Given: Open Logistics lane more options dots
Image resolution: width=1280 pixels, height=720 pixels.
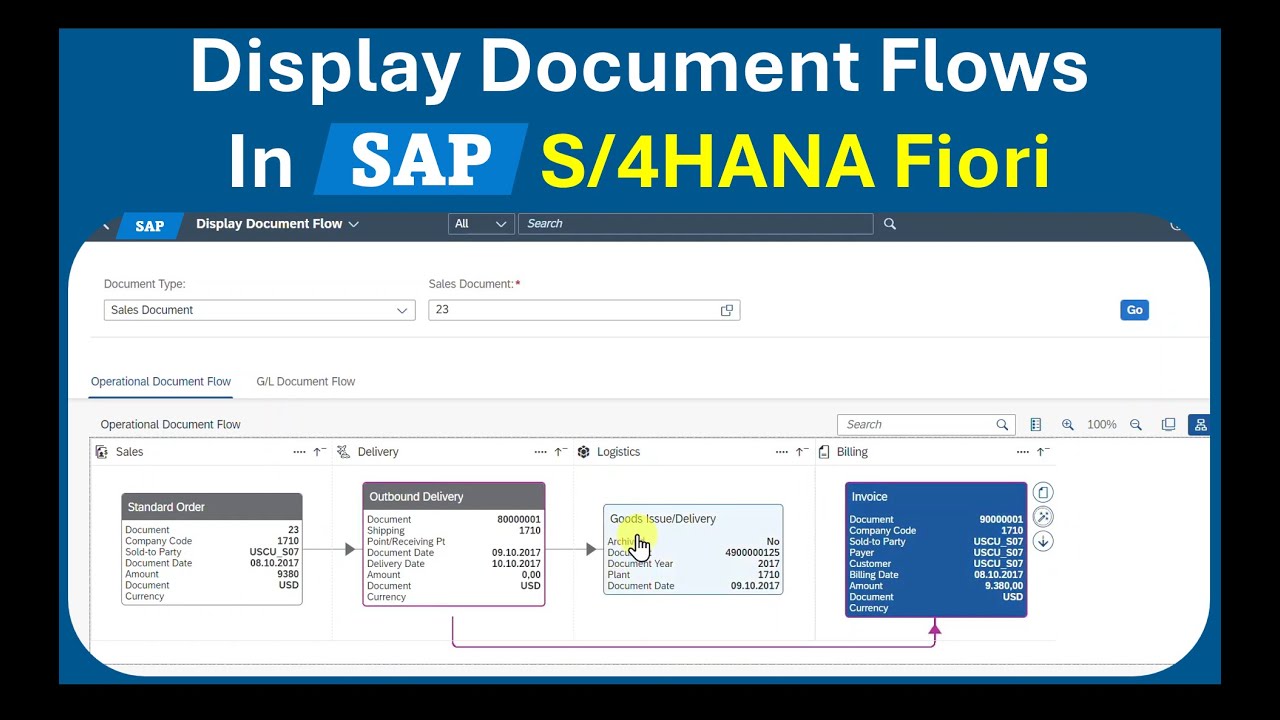Looking at the screenshot, I should tap(781, 452).
